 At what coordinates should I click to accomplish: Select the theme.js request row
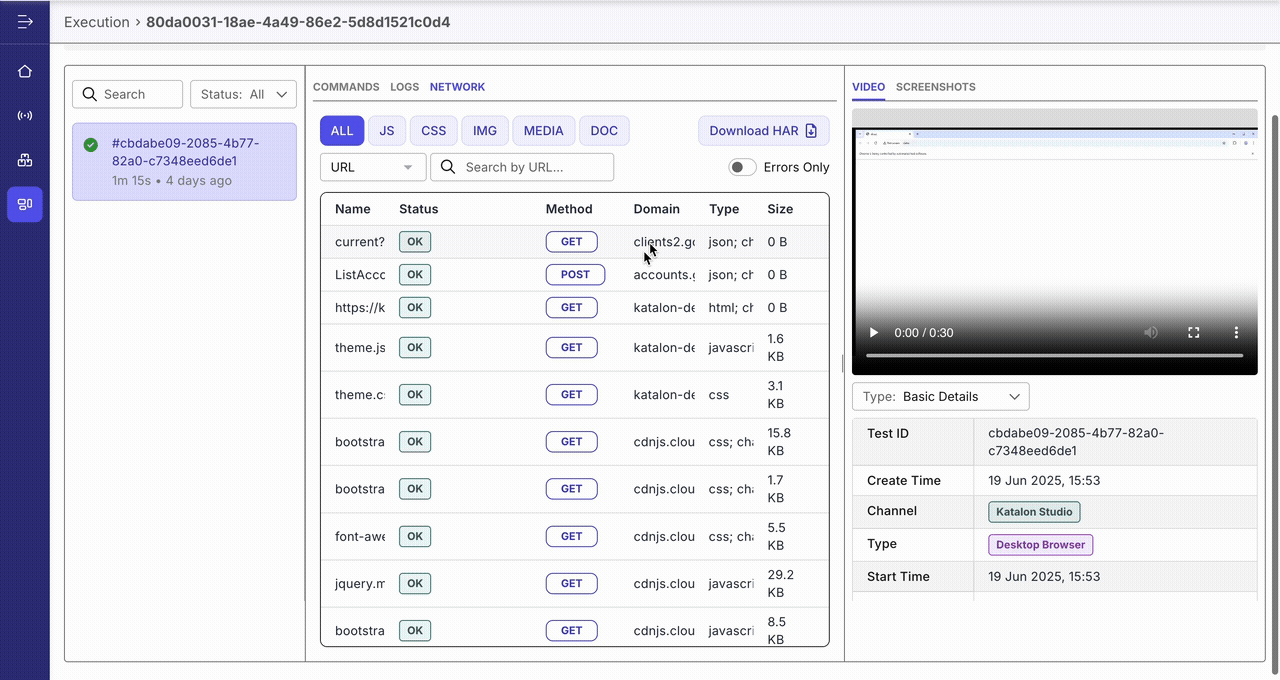pyautogui.click(x=575, y=348)
